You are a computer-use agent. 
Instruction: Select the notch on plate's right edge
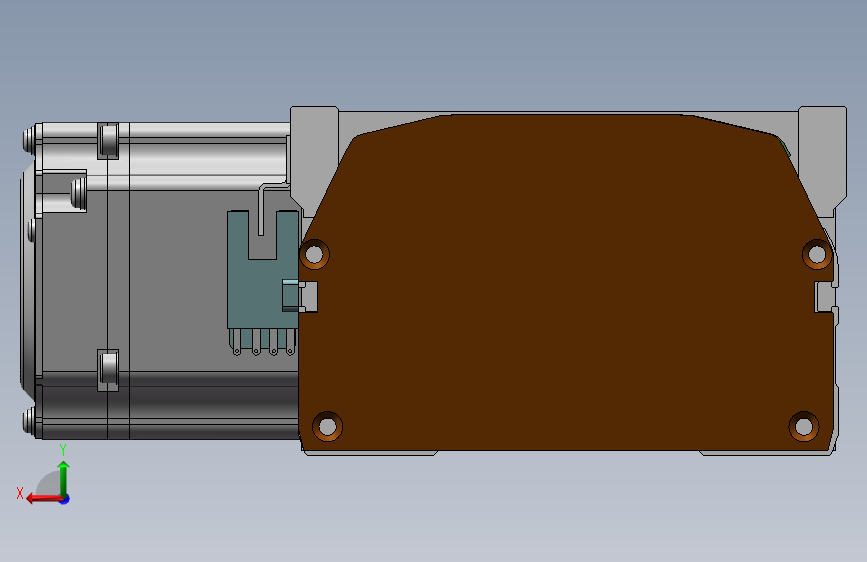[825, 296]
